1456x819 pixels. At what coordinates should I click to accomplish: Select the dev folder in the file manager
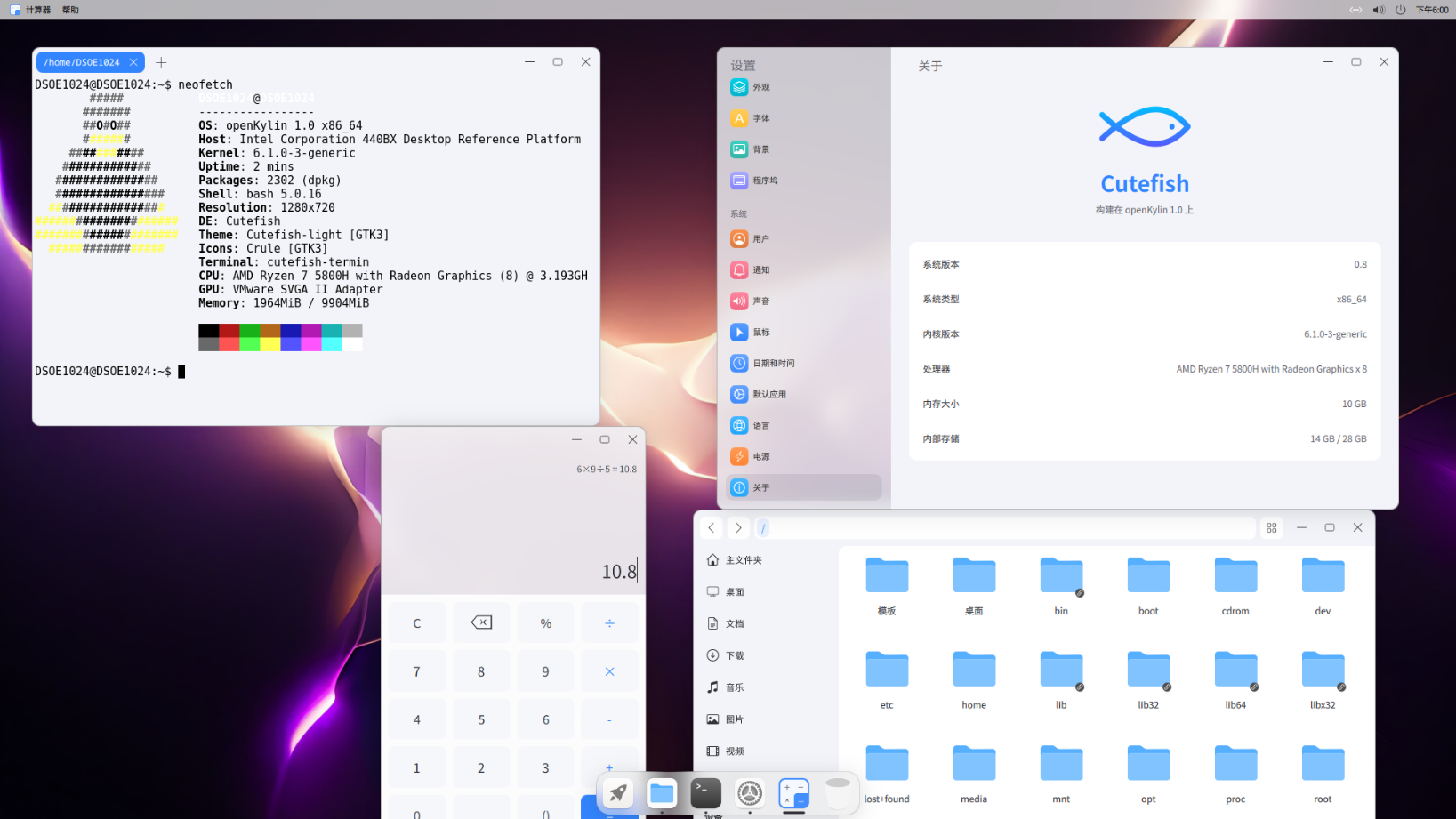1323,586
